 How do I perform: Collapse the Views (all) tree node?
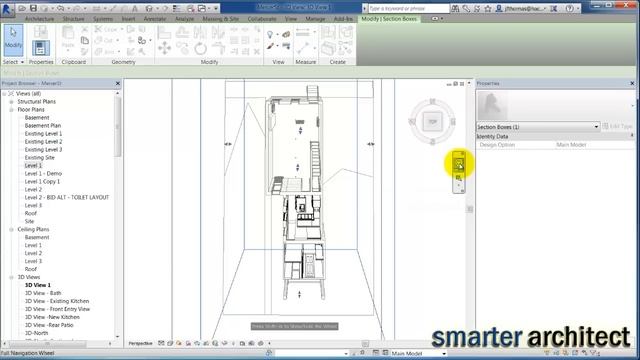(4, 93)
